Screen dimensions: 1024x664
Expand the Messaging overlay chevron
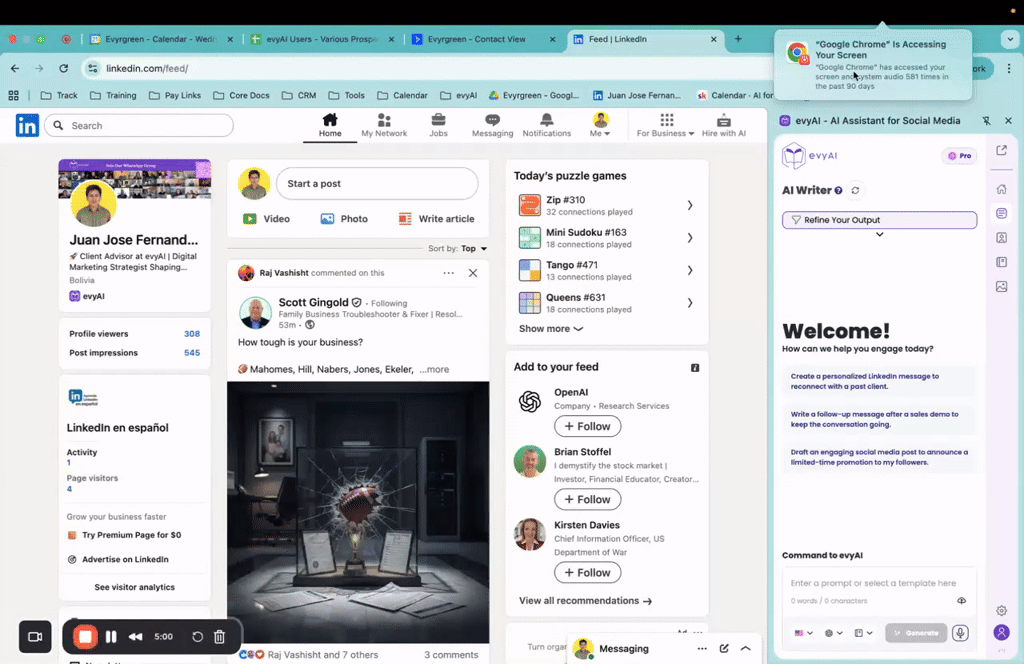[x=745, y=648]
